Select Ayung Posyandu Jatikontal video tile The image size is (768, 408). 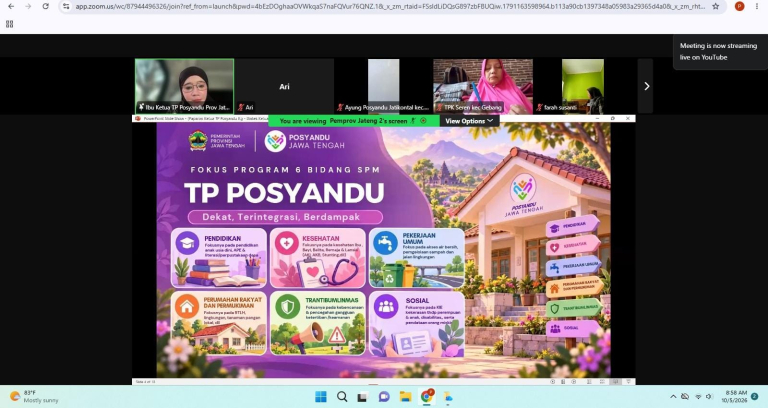(x=384, y=86)
